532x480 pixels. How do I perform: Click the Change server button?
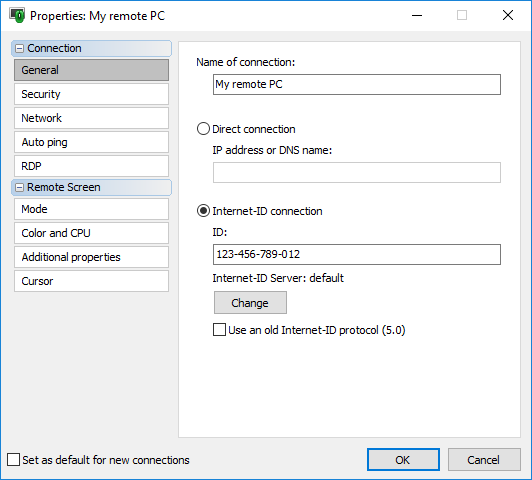(250, 303)
